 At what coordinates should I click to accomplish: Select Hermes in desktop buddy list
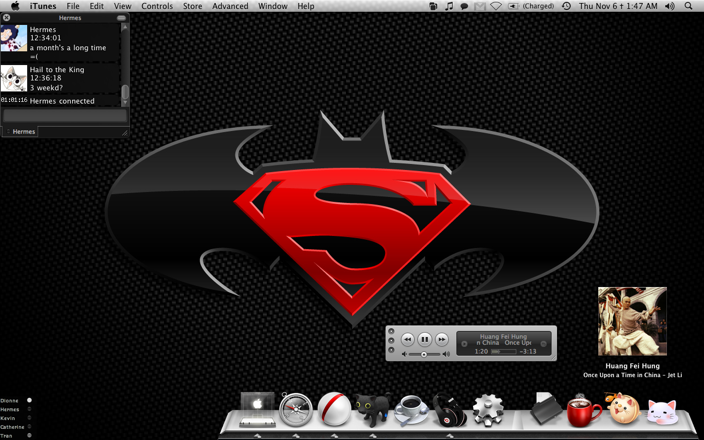coord(9,409)
